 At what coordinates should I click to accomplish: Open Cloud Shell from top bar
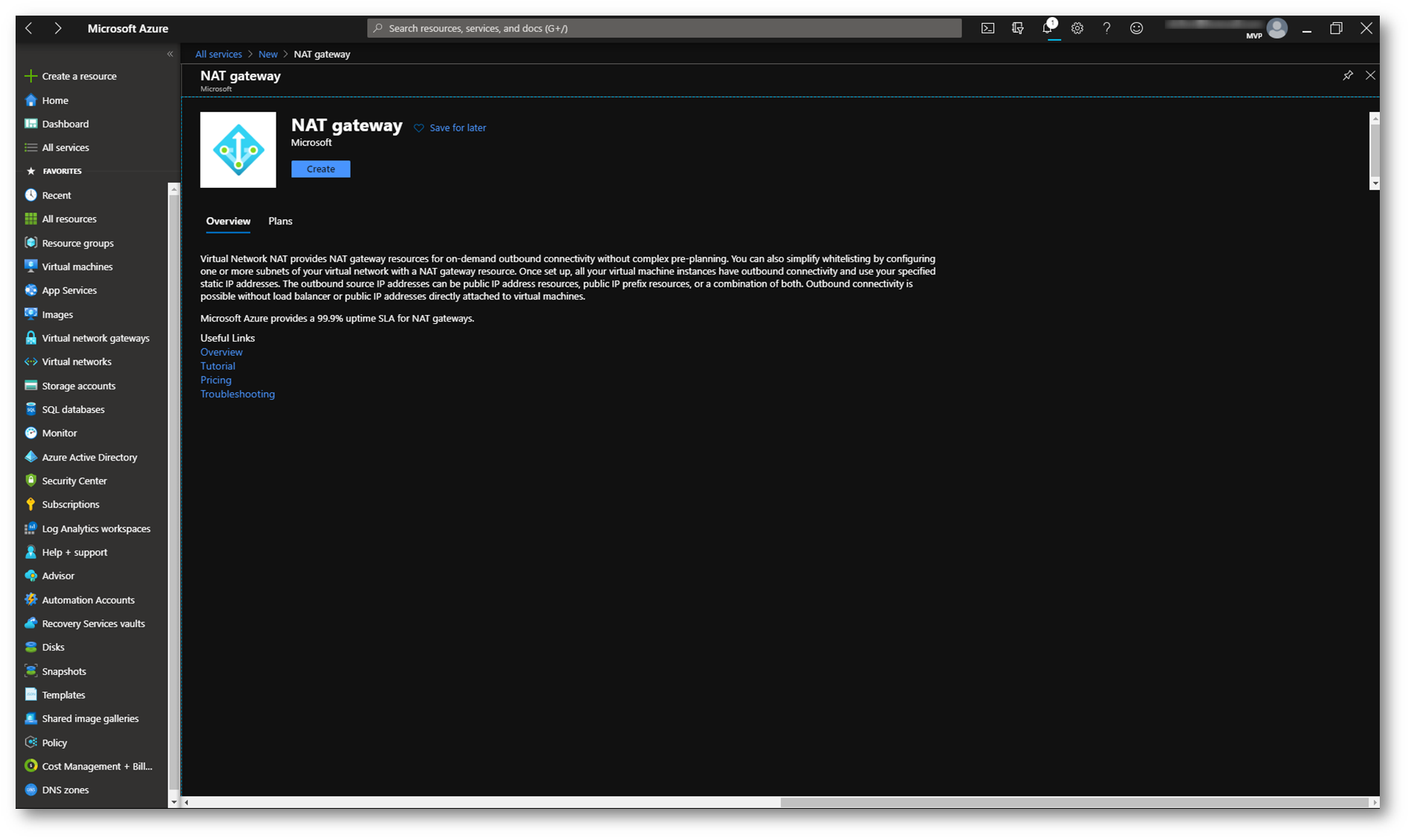(x=987, y=28)
